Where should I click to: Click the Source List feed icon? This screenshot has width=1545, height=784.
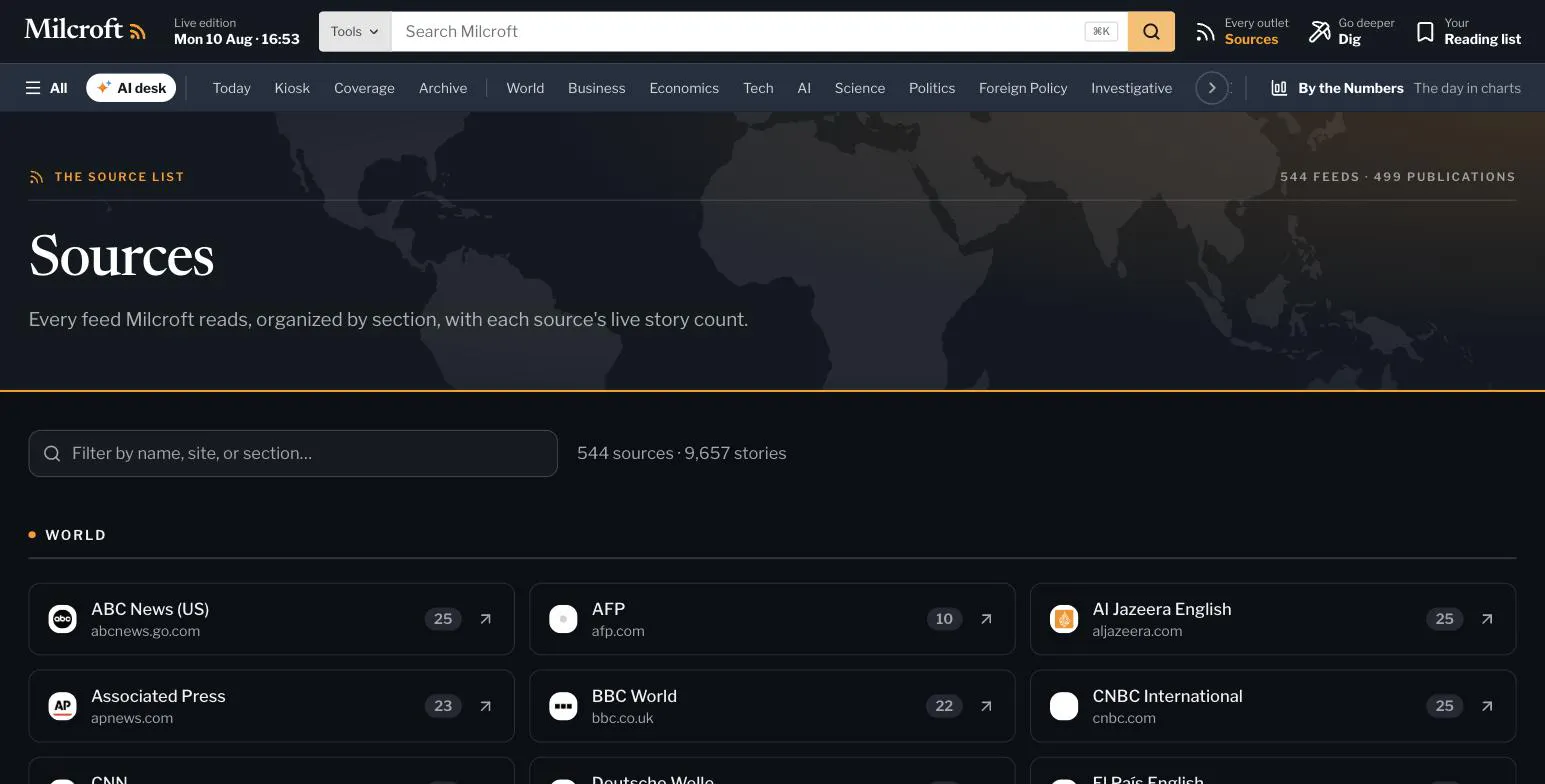(x=37, y=177)
